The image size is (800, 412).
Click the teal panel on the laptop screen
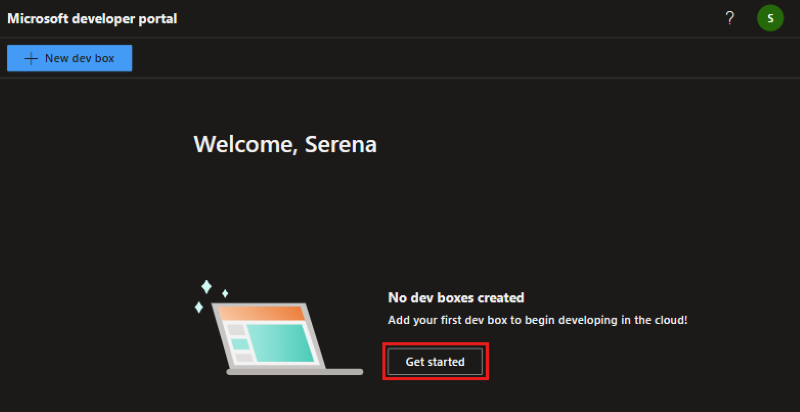pos(281,343)
